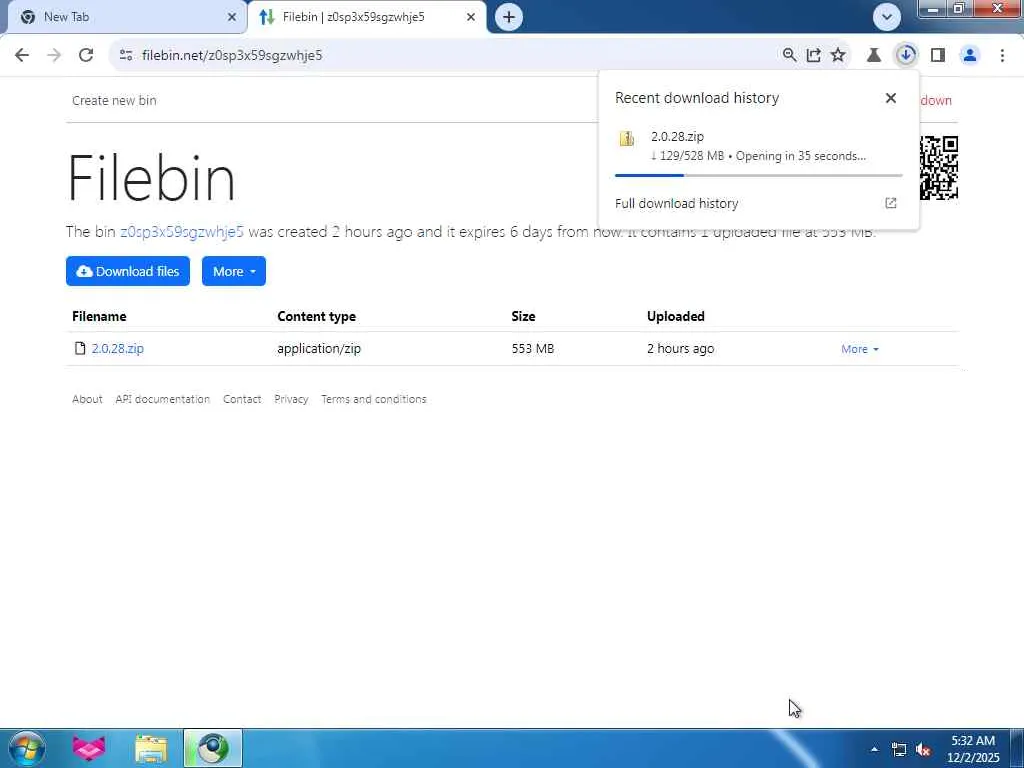Screen dimensions: 1024x768
Task: Bookmark this page with the star
Action: click(838, 56)
